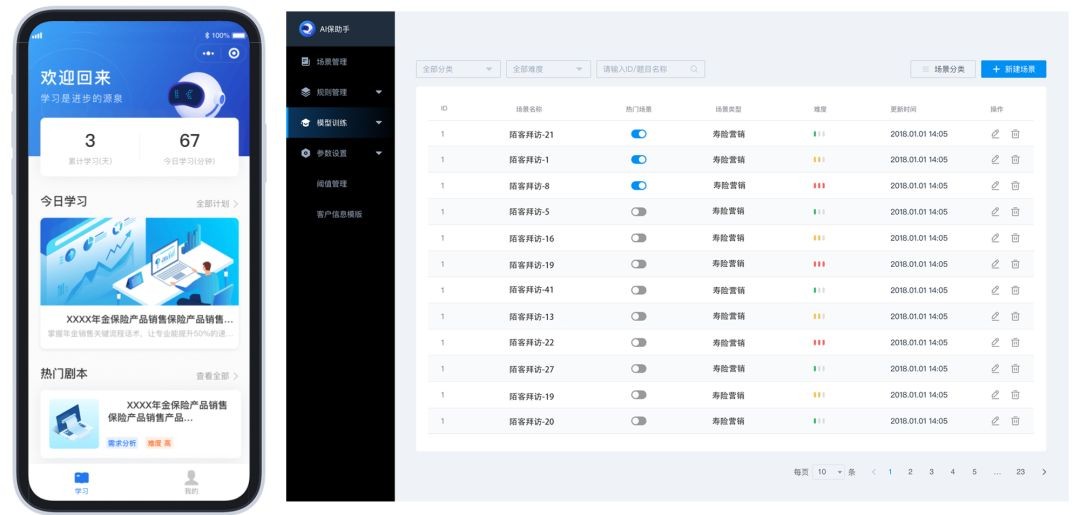Delete 陌客拜访-41 using the trash icon
Viewport: 1080px width, 515px height.
click(1015, 291)
